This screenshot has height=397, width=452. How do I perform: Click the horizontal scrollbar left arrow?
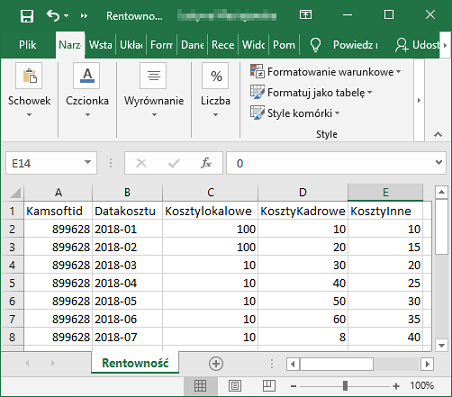pyautogui.click(x=293, y=364)
